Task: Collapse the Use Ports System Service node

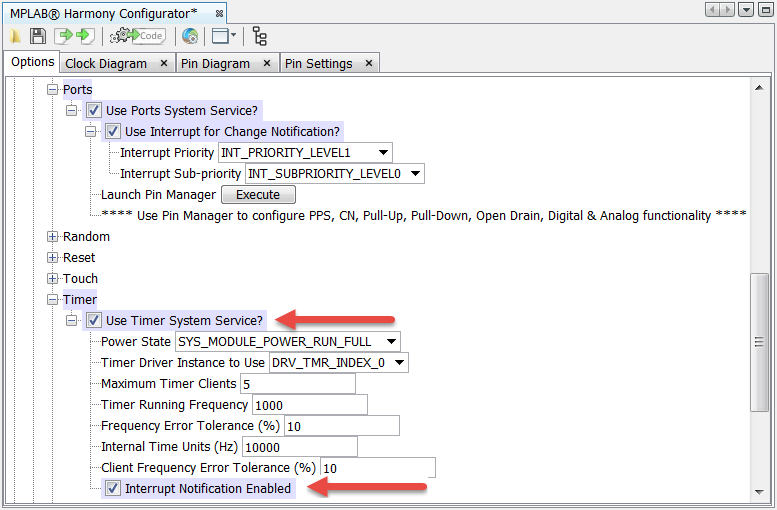Action: (71, 110)
